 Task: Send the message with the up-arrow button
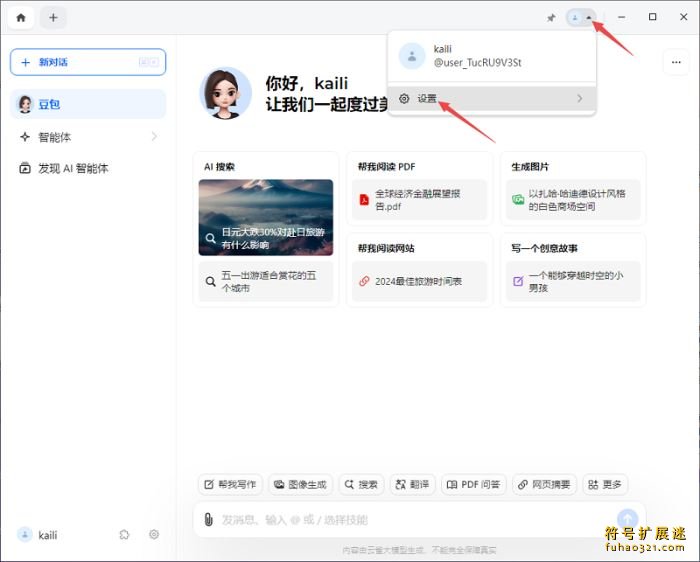pyautogui.click(x=627, y=519)
